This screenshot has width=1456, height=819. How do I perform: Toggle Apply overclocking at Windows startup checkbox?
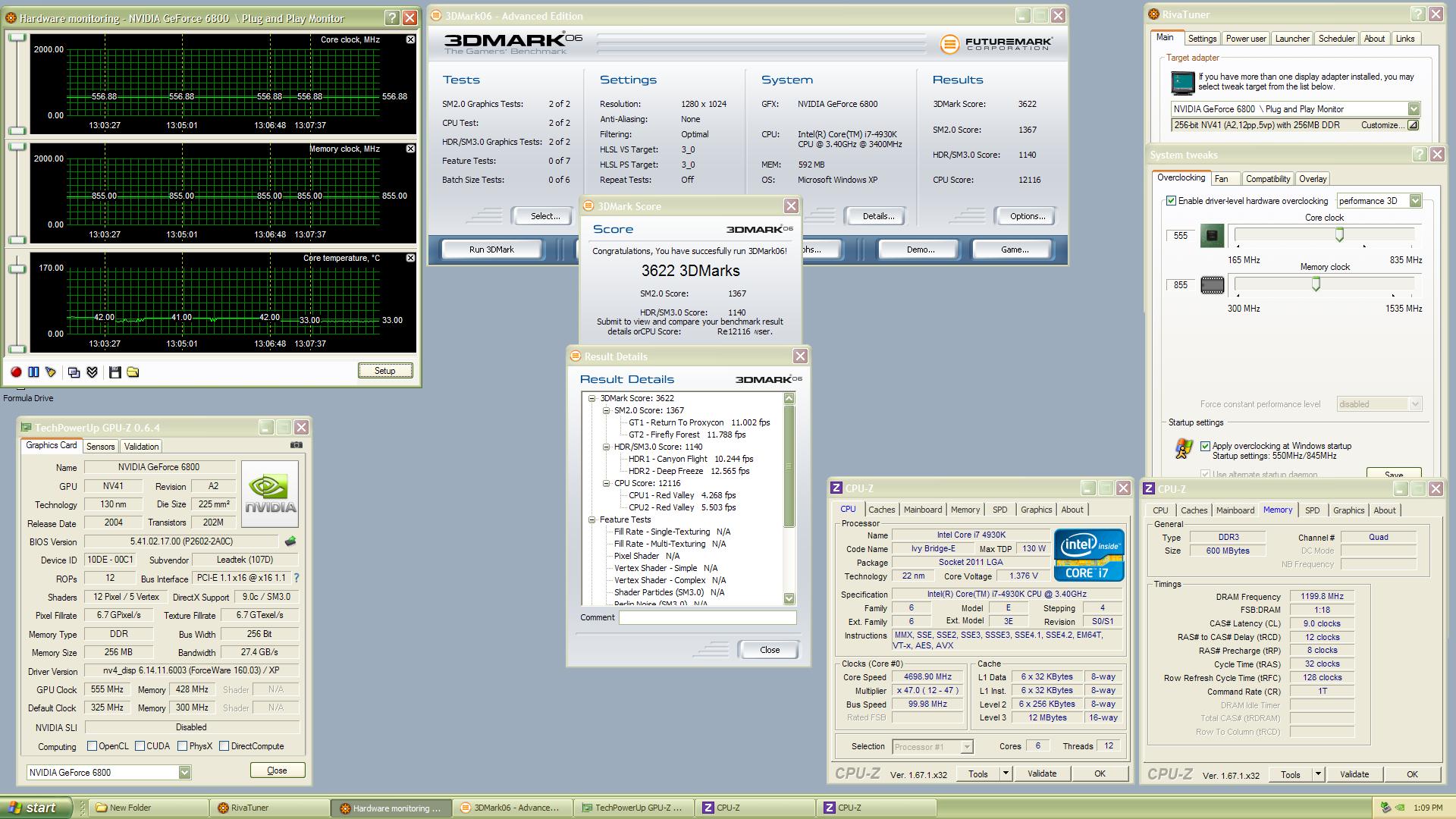pos(1205,446)
